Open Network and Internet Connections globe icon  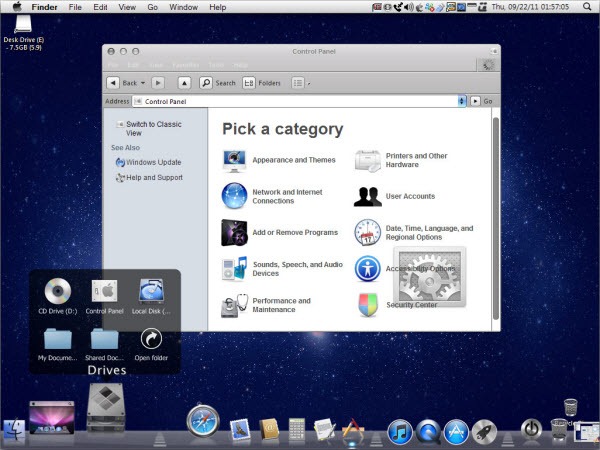click(234, 196)
